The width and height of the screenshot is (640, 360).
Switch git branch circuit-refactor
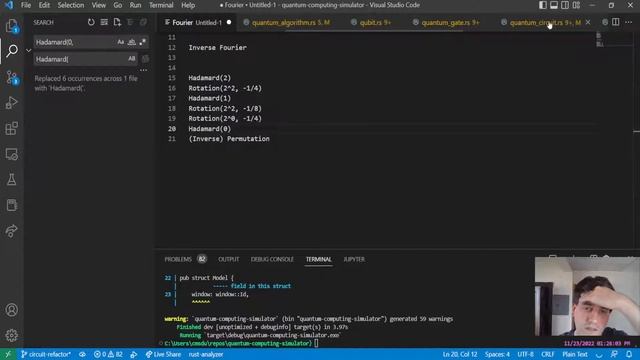click(46, 354)
